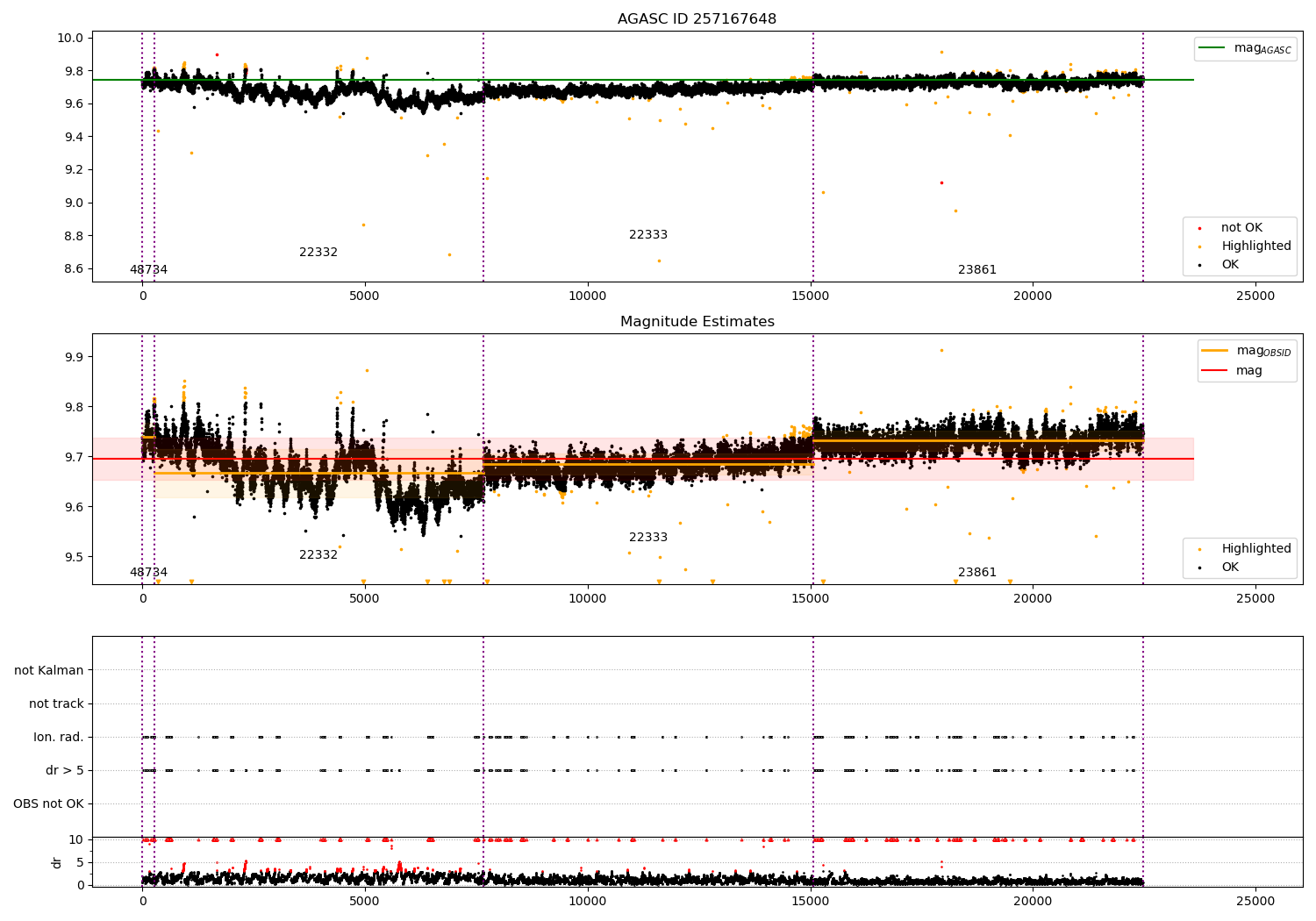Screen dimensions: 1316x921
Task: Click the 5000 x-axis tick of bottom plot
Action: click(x=364, y=902)
